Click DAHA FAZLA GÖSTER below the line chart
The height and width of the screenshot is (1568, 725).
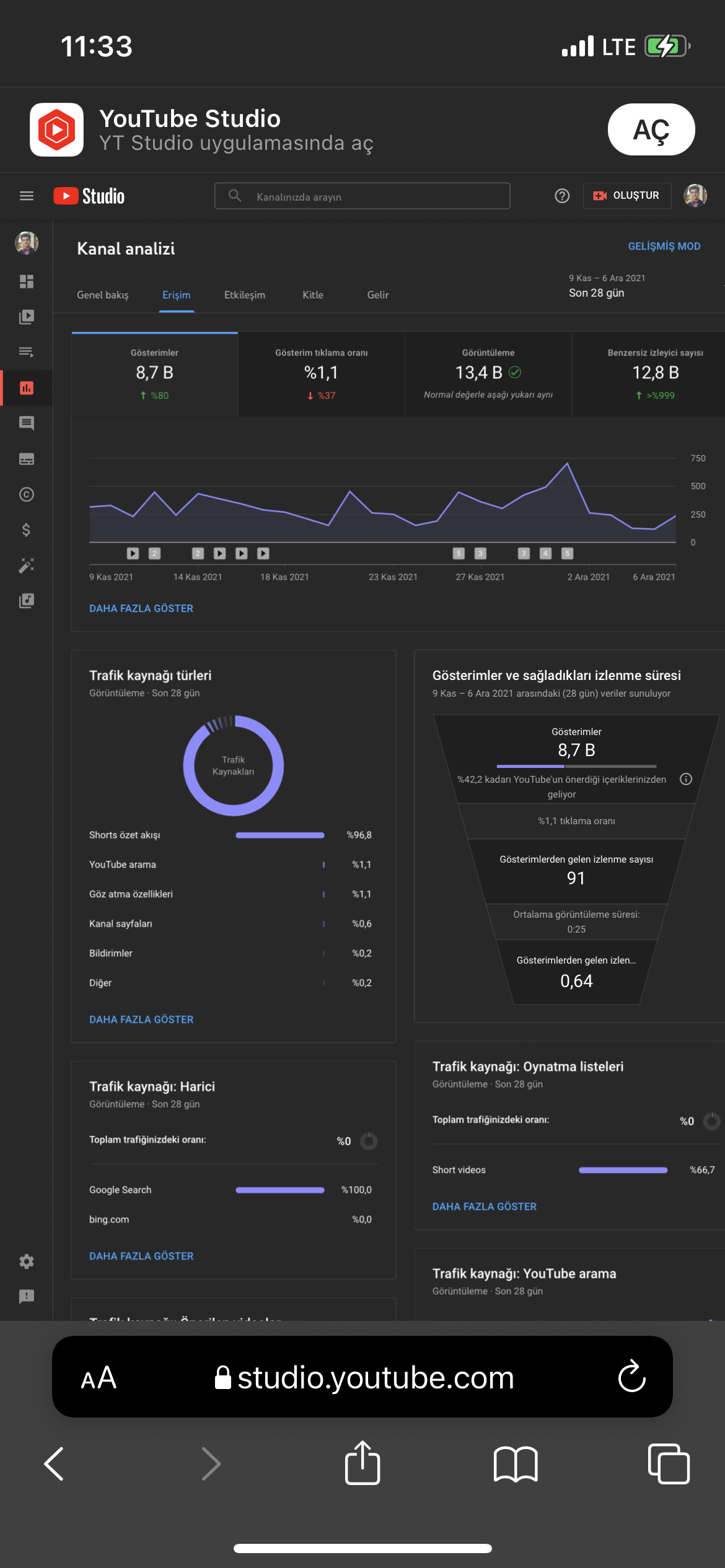click(141, 608)
